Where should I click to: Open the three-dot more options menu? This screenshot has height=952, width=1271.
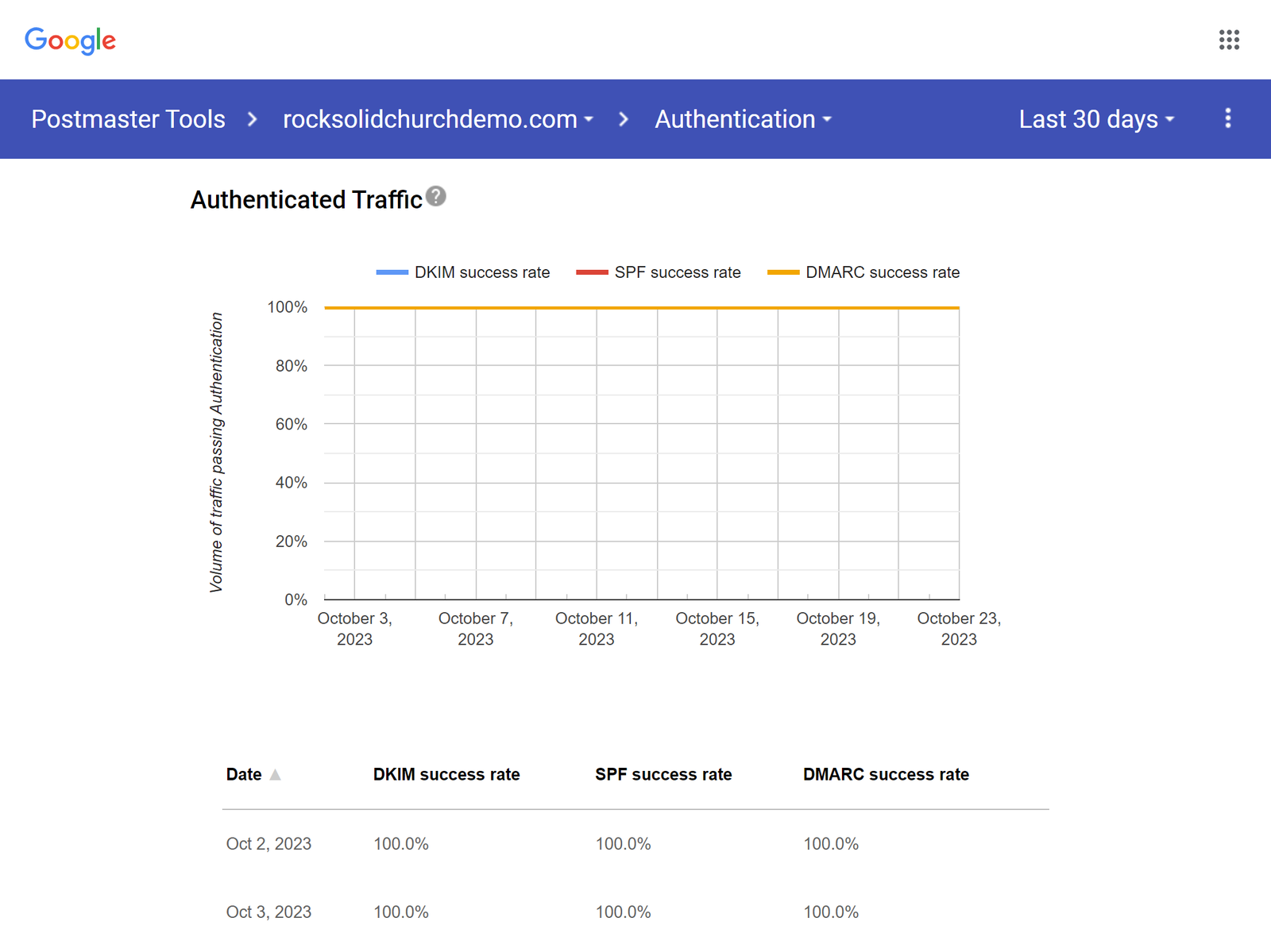pyautogui.click(x=1227, y=118)
